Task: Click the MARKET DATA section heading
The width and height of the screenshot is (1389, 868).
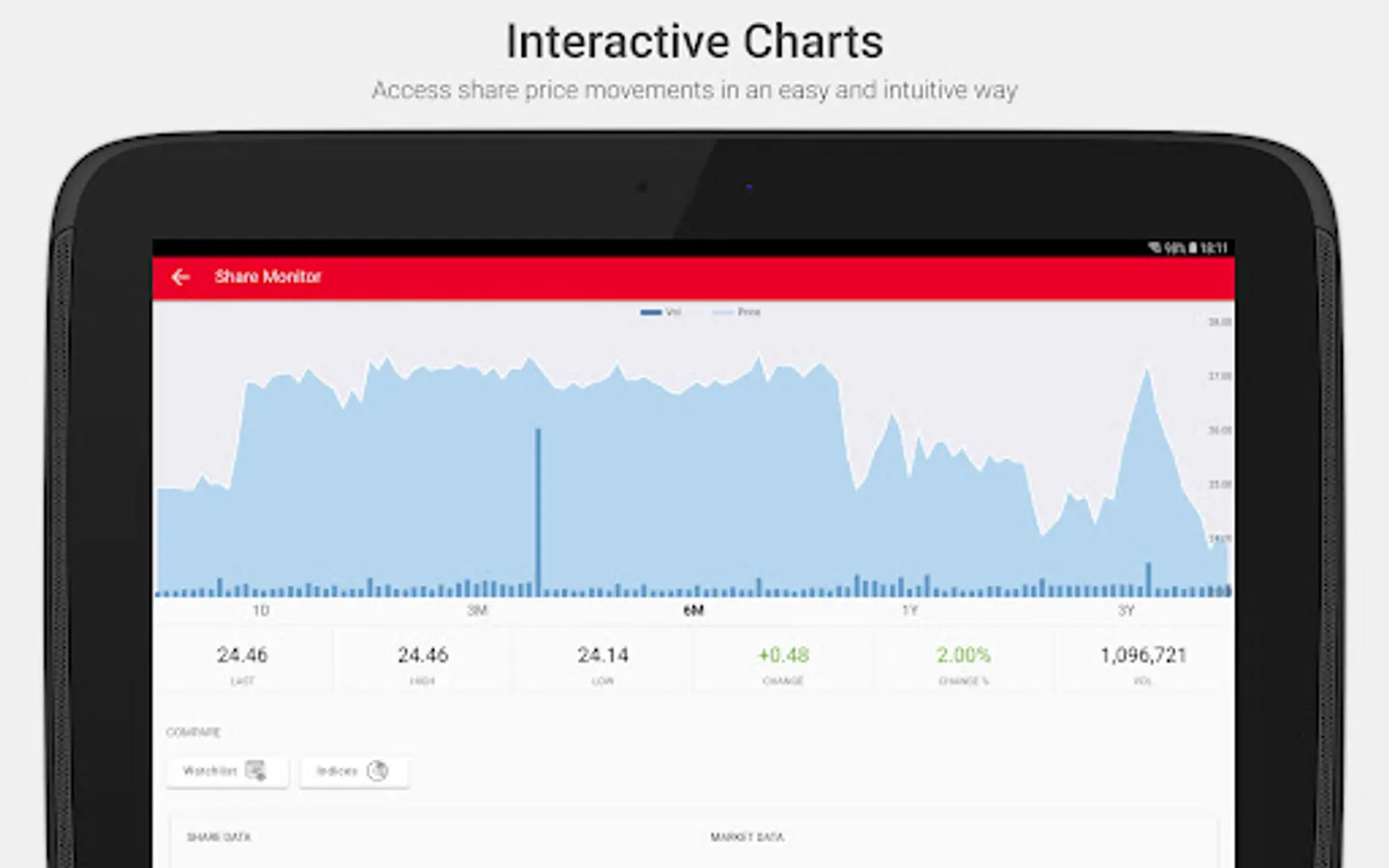Action: tap(747, 837)
